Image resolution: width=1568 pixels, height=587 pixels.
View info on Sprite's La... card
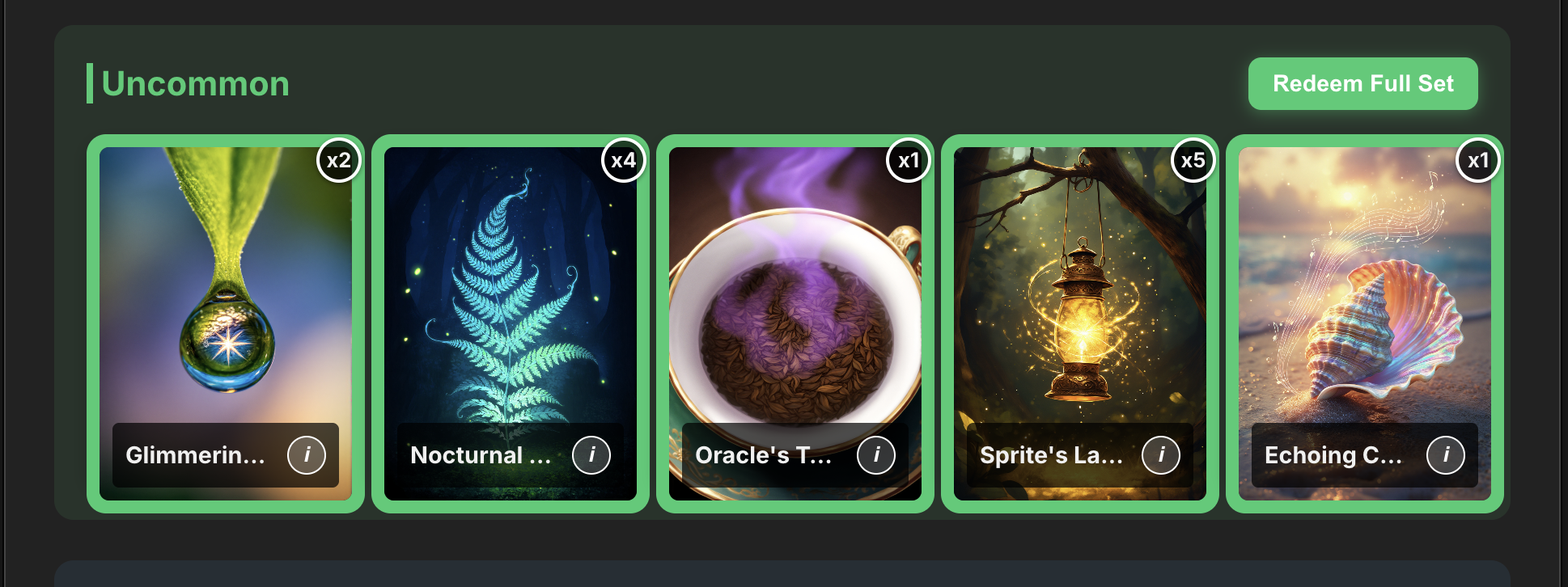point(1161,455)
